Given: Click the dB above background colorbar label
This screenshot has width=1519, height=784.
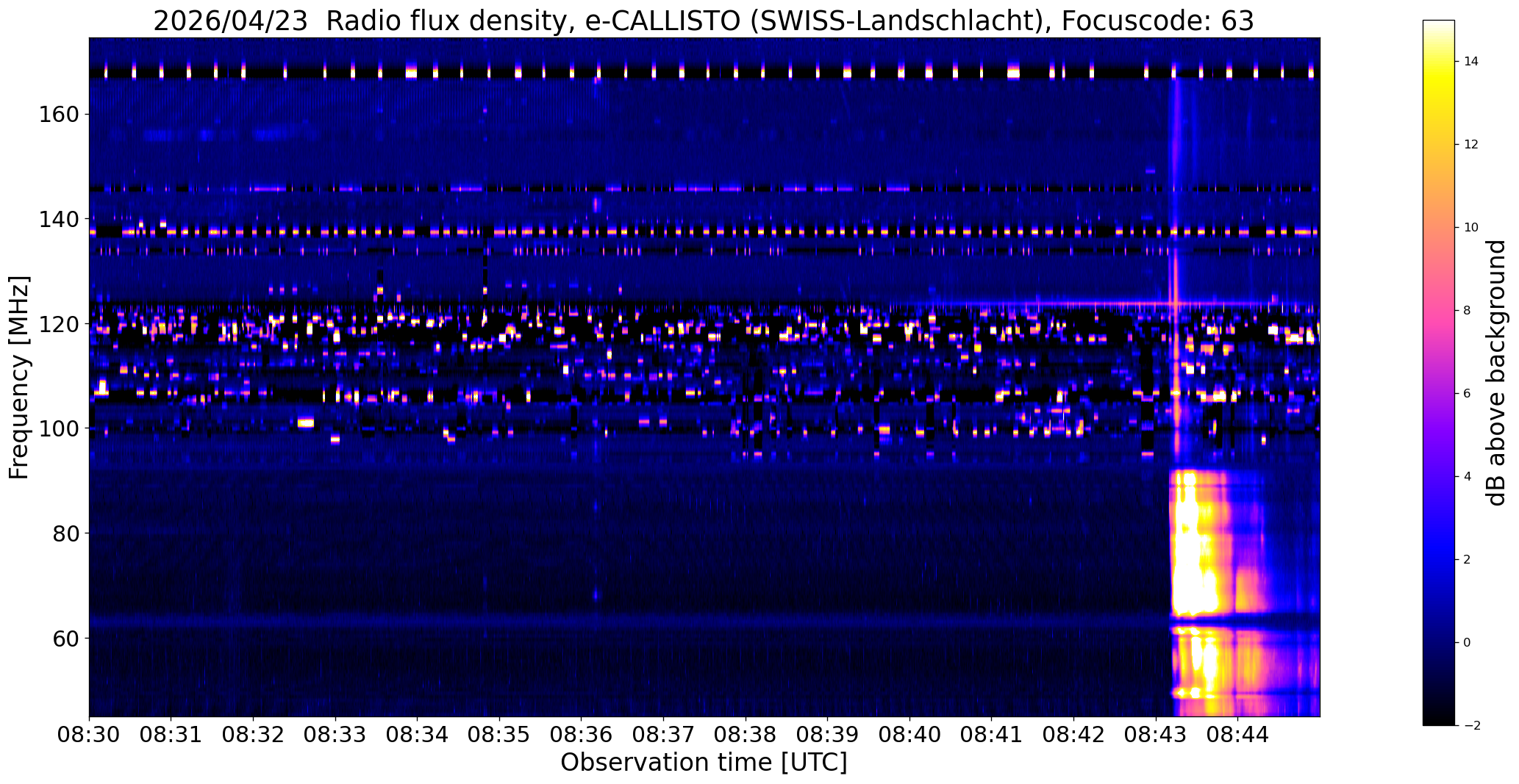Looking at the screenshot, I should pyautogui.click(x=1496, y=373).
